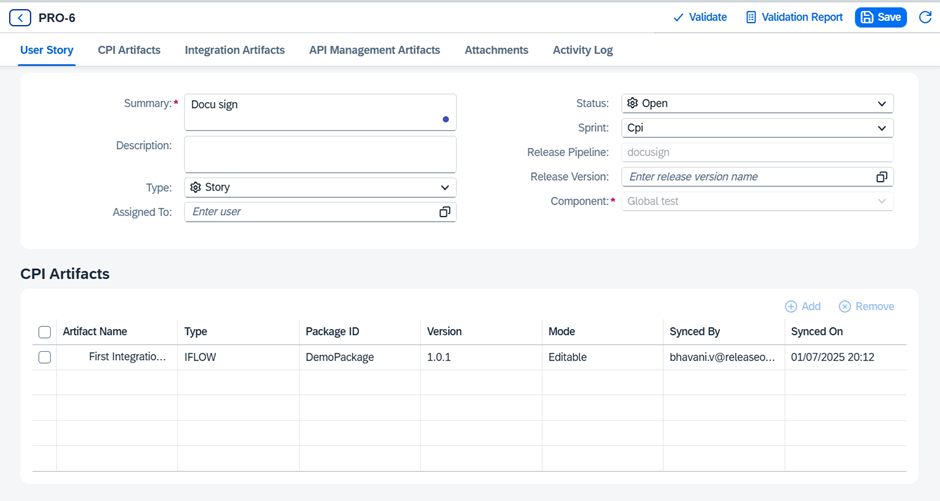Open value help icon in Release Version field
The width and height of the screenshot is (940, 501).
[x=881, y=177]
